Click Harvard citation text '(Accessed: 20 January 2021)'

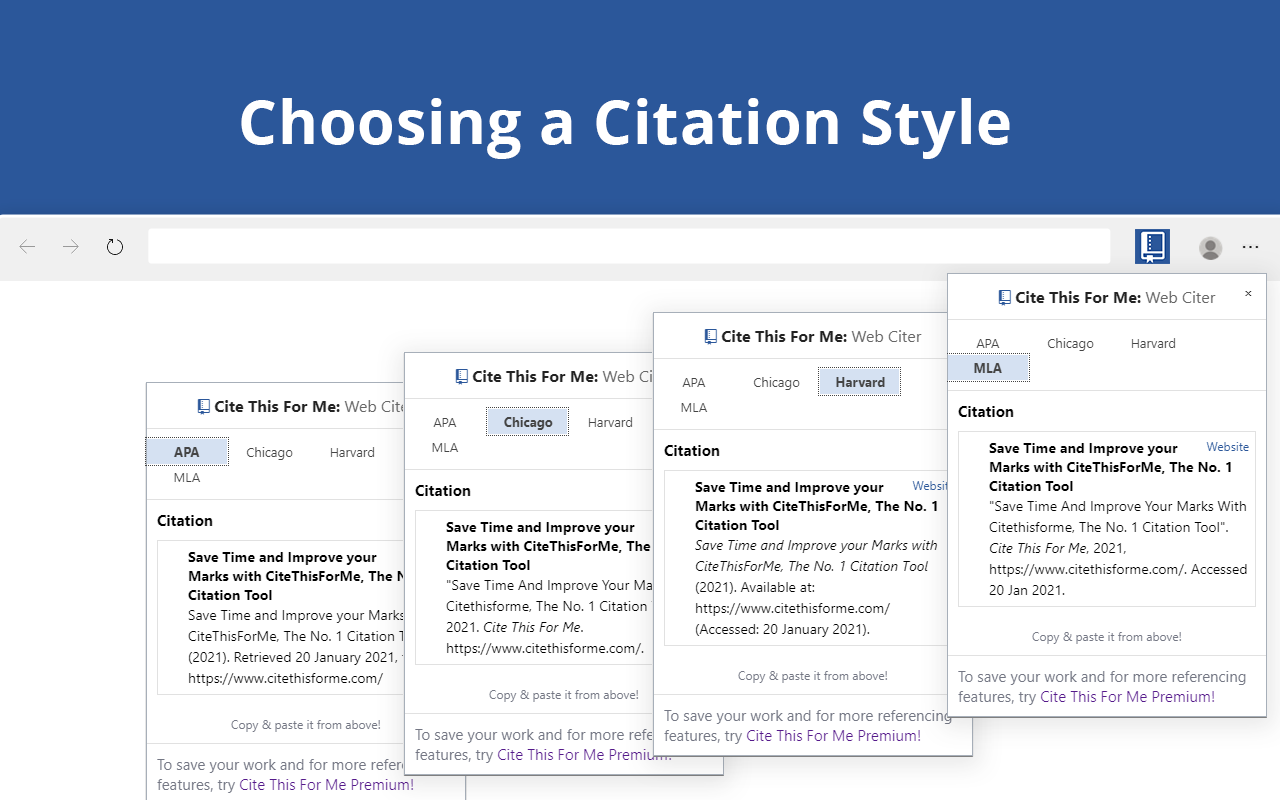[x=782, y=629]
